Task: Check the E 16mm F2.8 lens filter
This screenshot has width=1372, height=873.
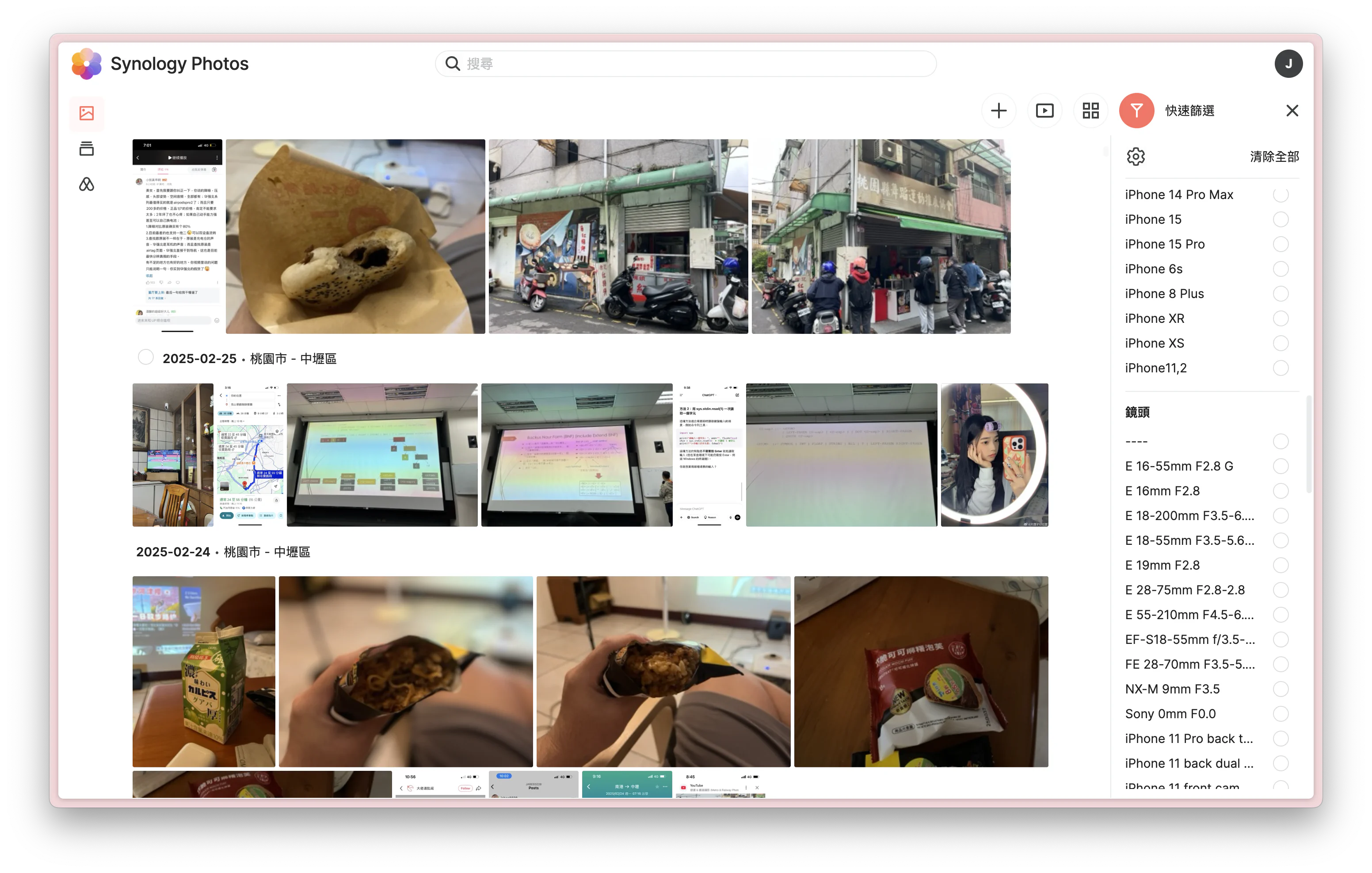Action: tap(1280, 491)
